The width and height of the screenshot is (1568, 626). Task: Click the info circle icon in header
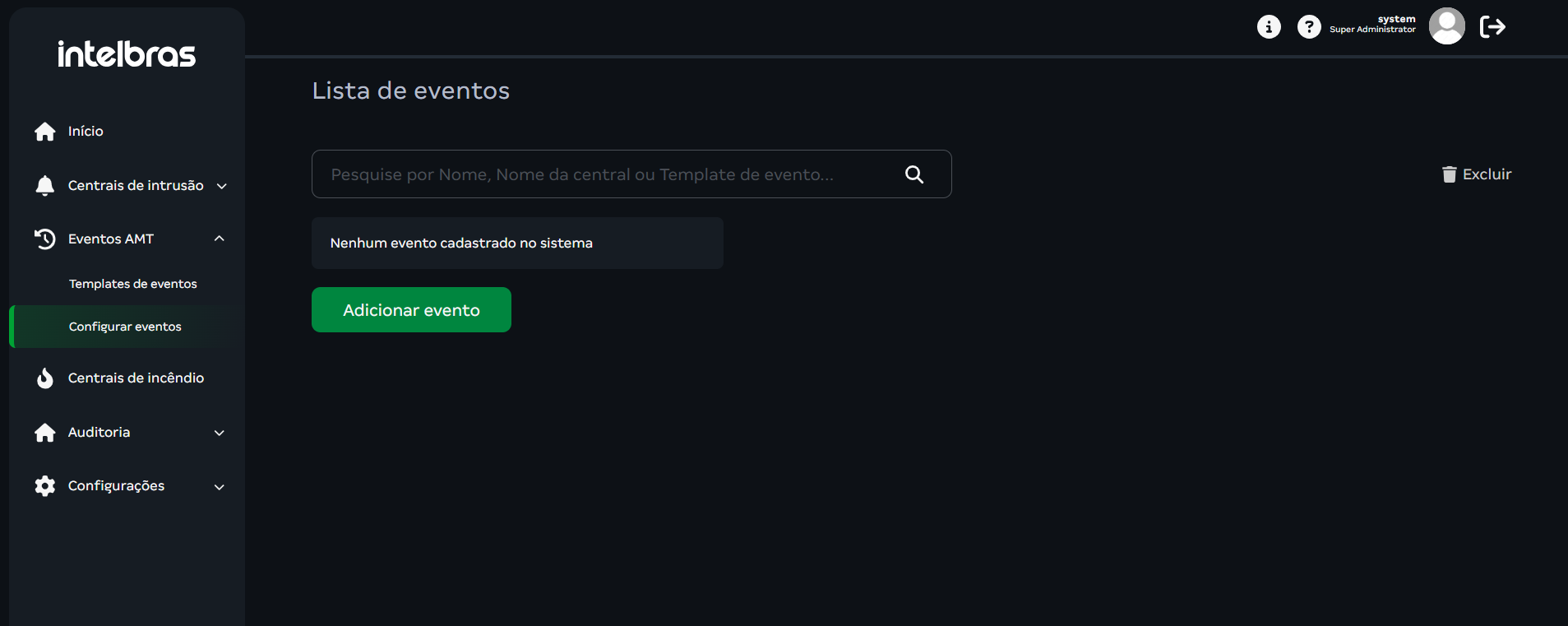tap(1269, 27)
